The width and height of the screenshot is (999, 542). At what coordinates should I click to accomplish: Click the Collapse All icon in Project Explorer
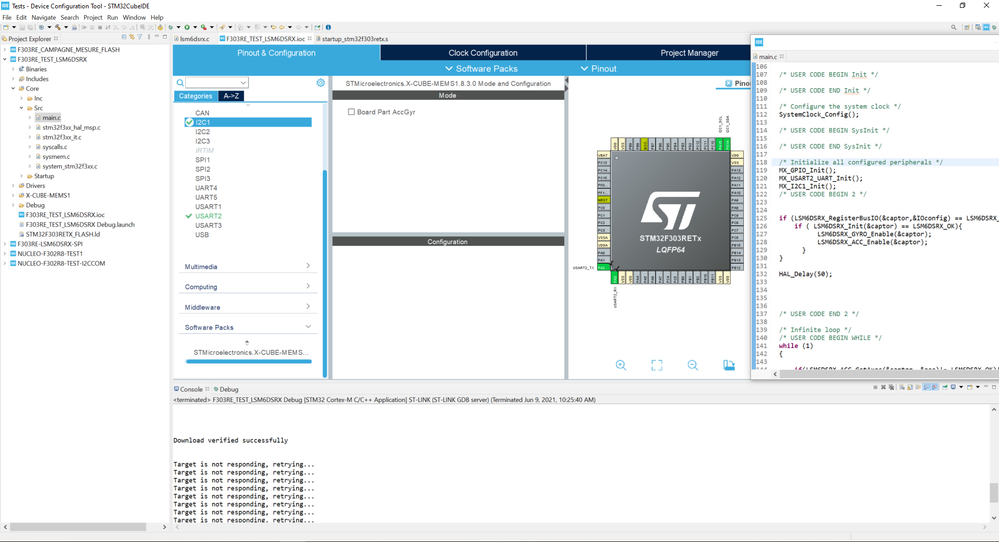124,38
